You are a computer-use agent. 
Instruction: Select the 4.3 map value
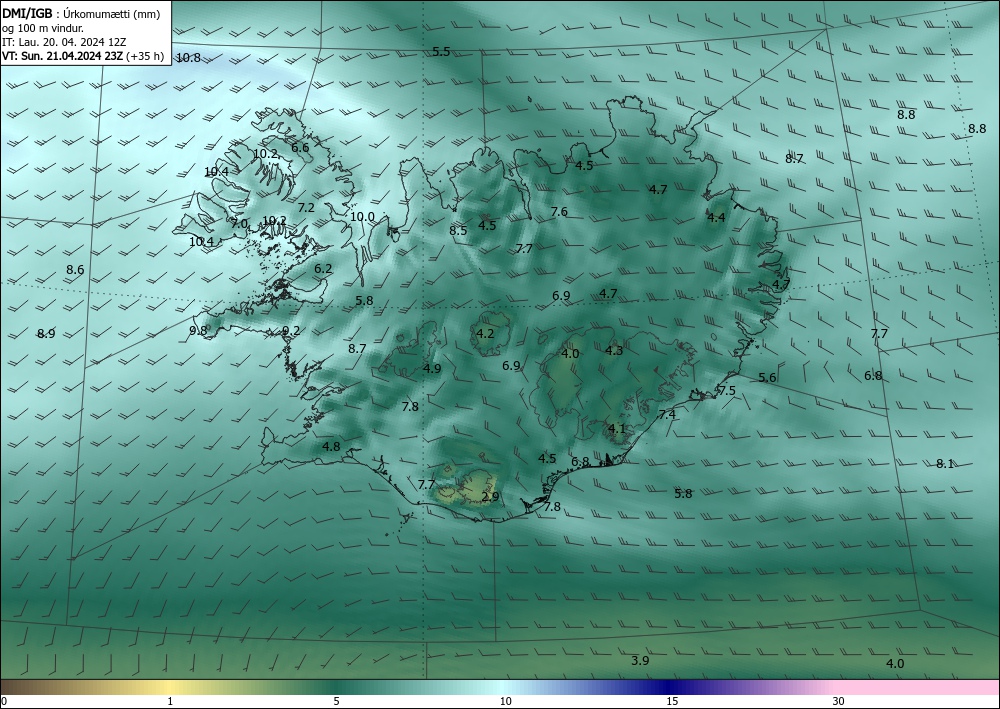click(x=614, y=350)
